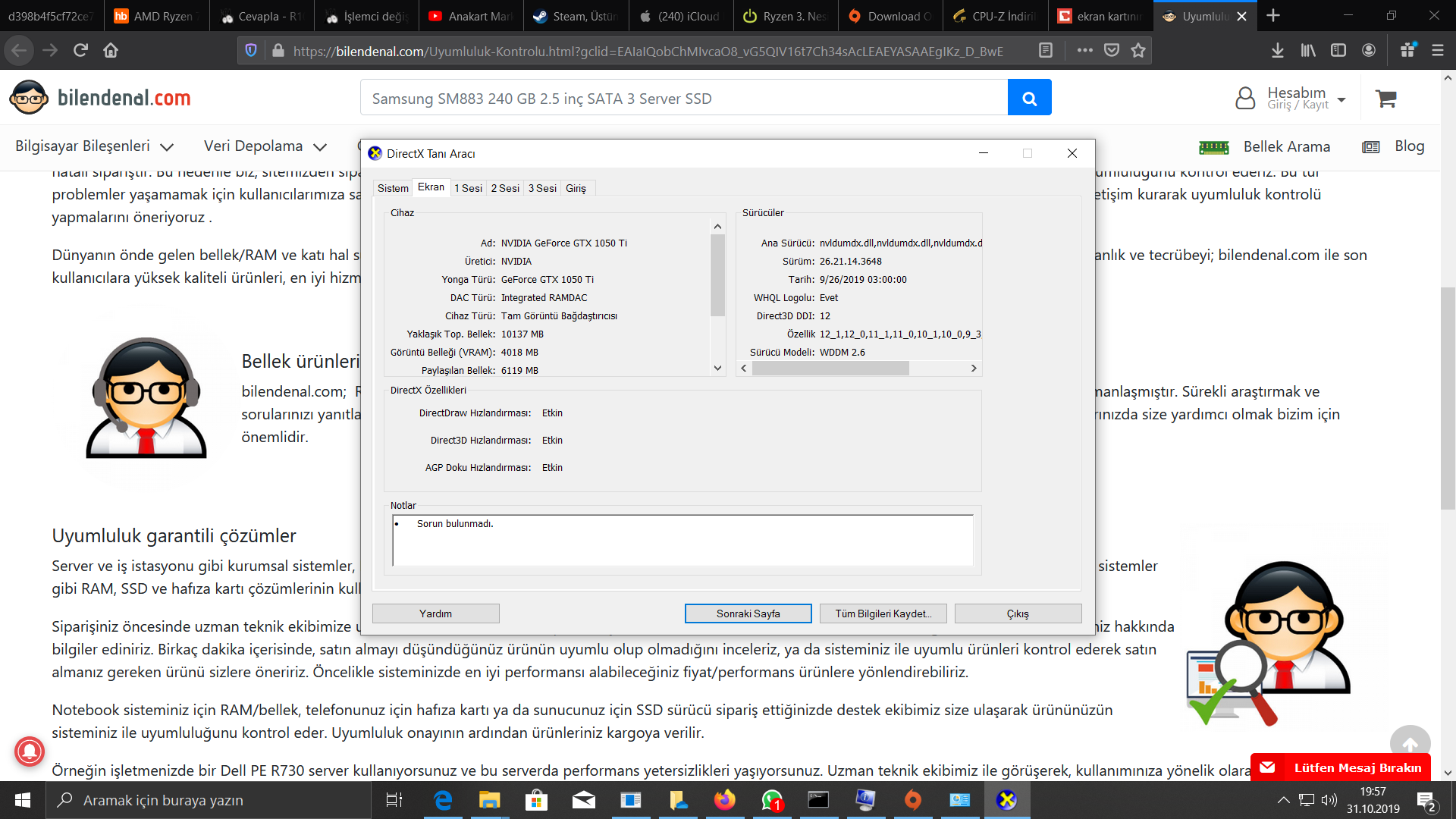The image size is (1456, 819).
Task: Switch to 3 Sesi tab
Action: [x=542, y=188]
